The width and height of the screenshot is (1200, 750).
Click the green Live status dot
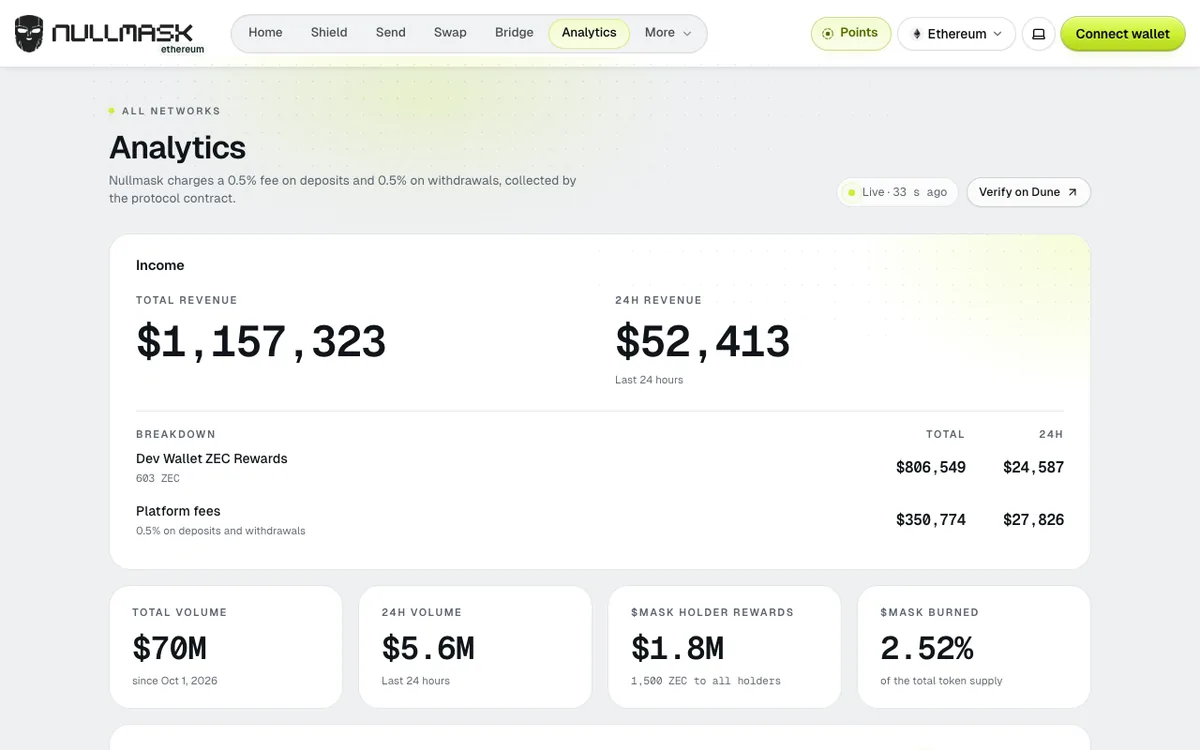[x=851, y=192]
